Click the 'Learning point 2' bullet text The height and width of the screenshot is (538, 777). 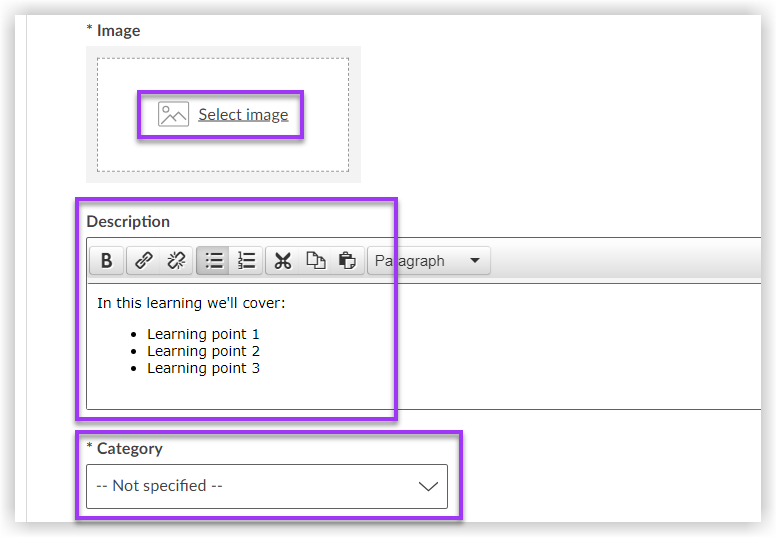pos(203,351)
